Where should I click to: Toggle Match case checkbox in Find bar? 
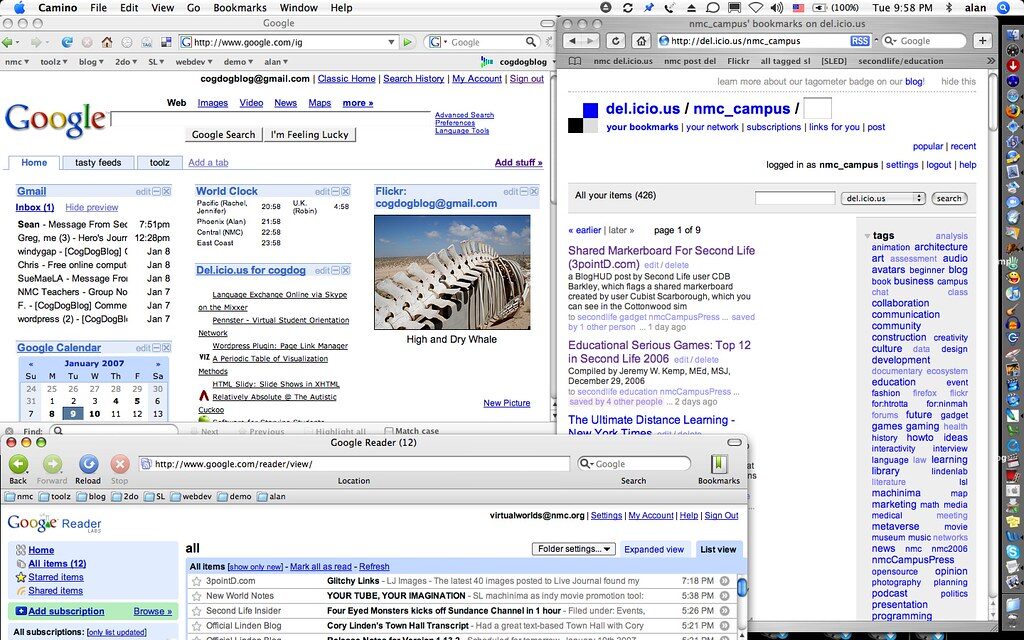(x=389, y=431)
